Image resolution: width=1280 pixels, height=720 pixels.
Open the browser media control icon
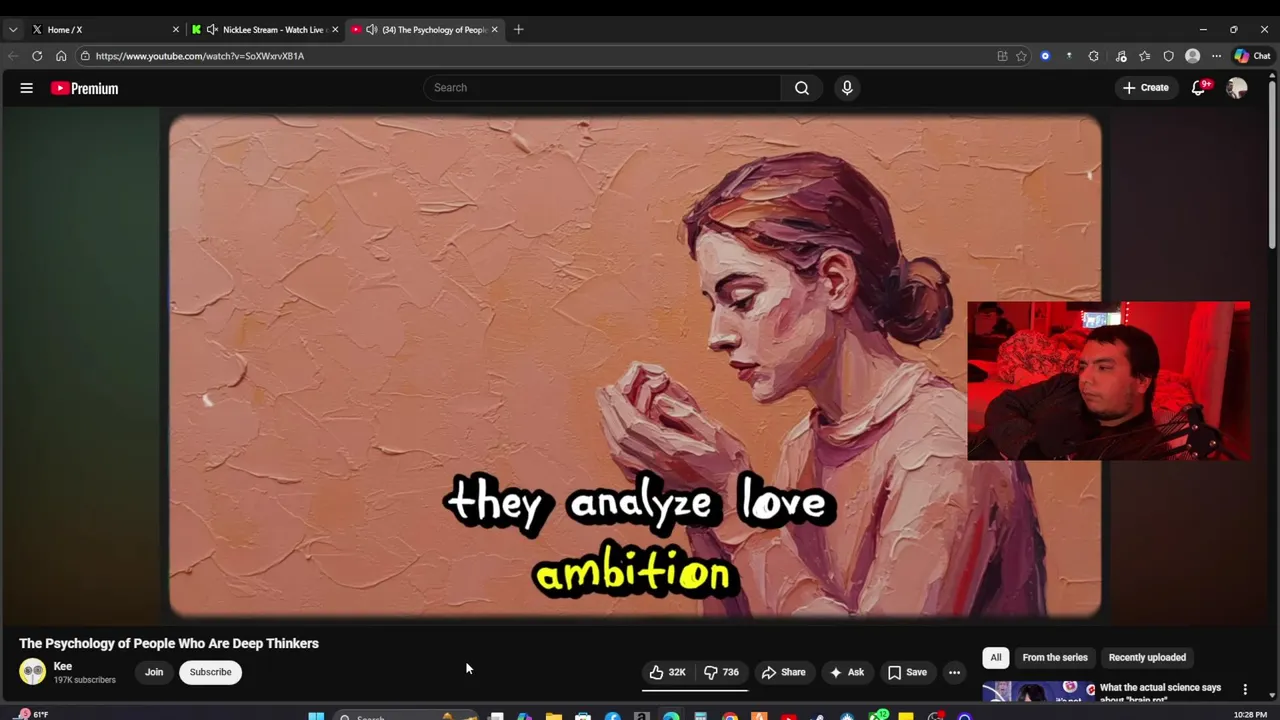pyautogui.click(x=1121, y=56)
